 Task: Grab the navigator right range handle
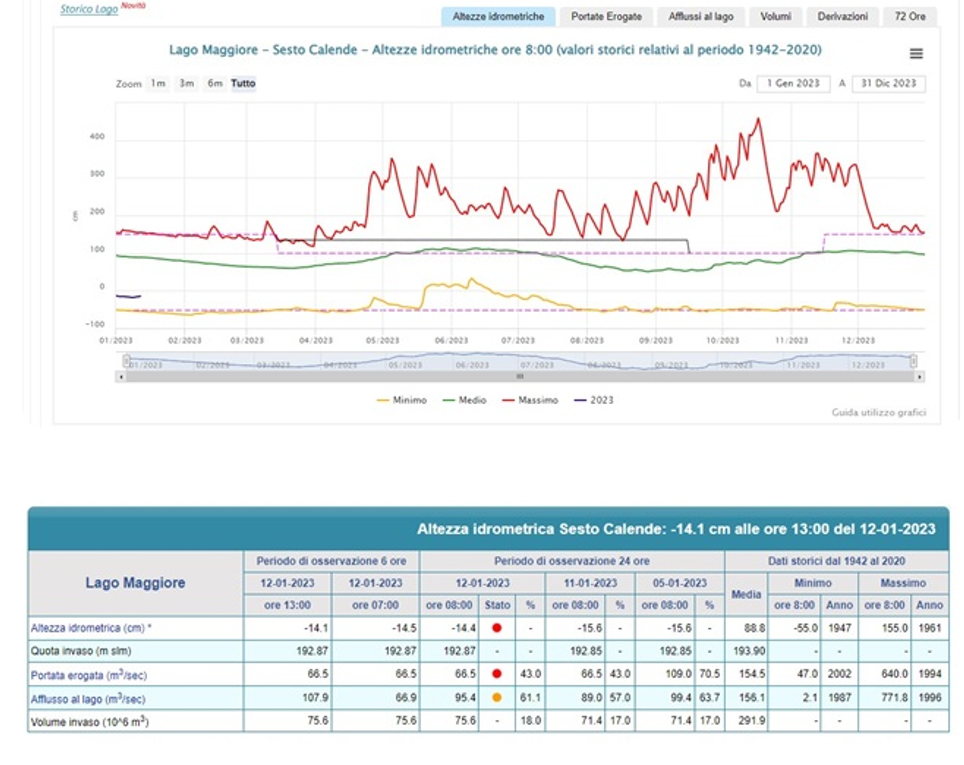click(914, 361)
